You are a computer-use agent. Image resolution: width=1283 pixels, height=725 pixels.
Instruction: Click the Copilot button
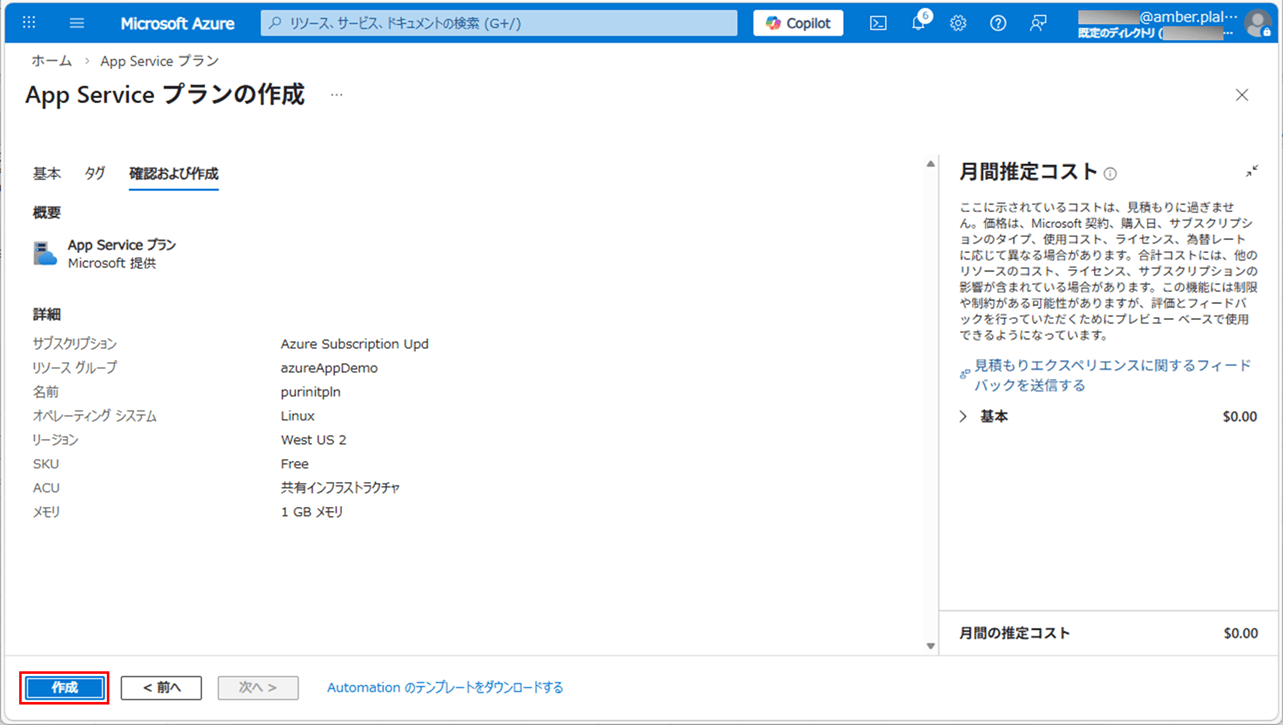coord(798,23)
